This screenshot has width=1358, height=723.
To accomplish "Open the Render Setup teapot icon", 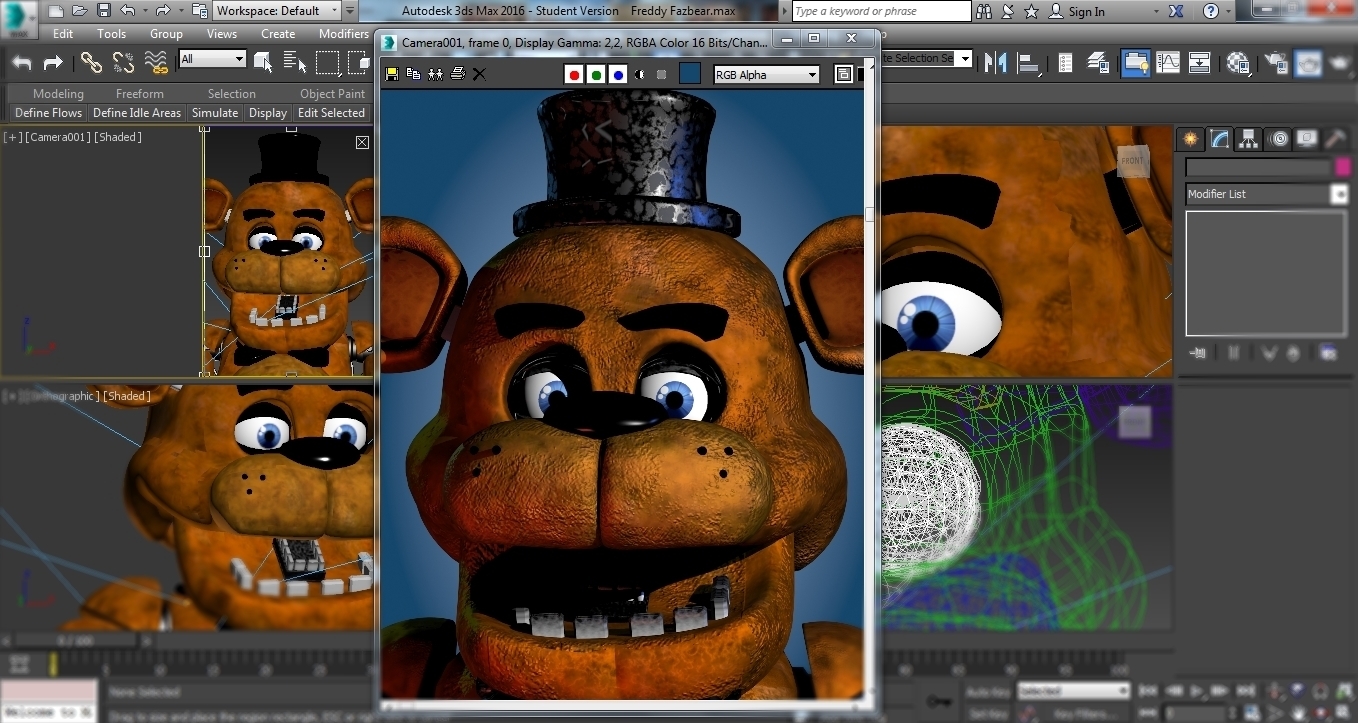I will [x=1276, y=63].
